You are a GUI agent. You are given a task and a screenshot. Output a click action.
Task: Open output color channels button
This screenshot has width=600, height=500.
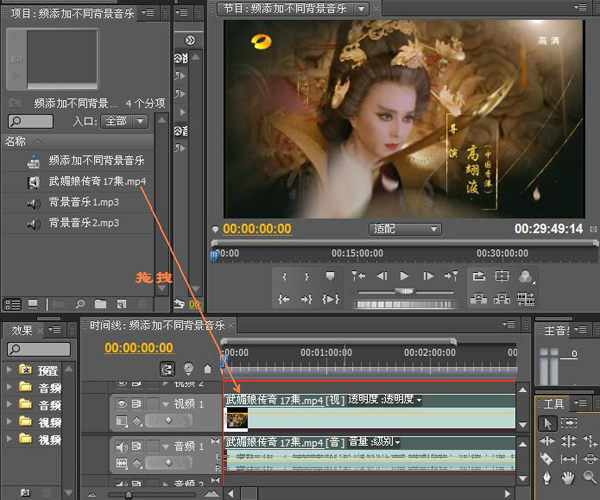pos(526,276)
